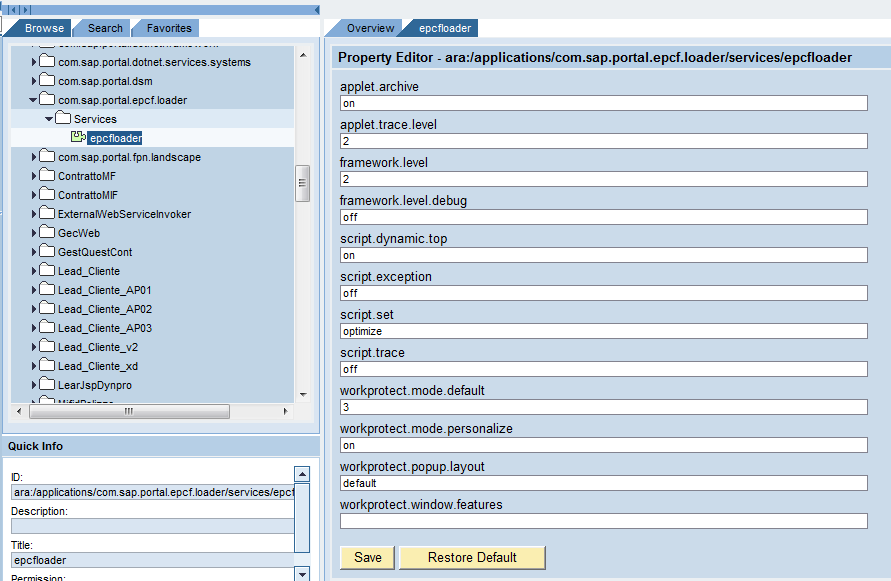Click the script.exception input field
The image size is (891, 581).
coord(603,293)
